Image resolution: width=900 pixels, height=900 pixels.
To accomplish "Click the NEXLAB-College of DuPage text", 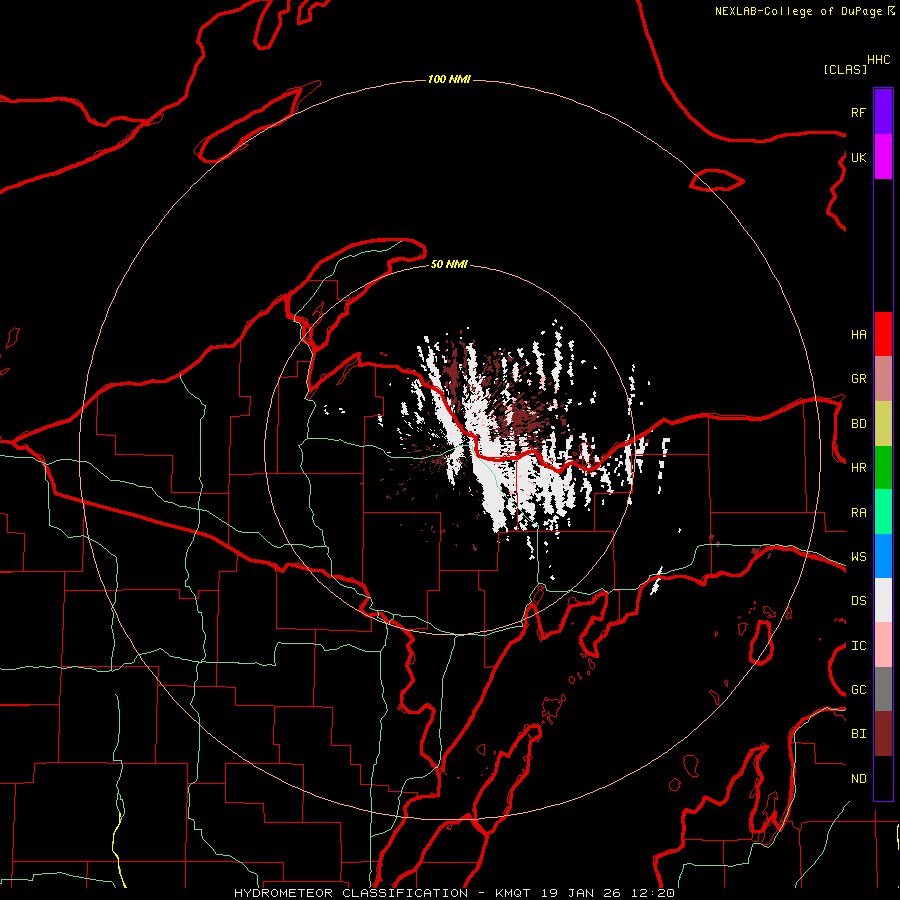I will click(798, 11).
